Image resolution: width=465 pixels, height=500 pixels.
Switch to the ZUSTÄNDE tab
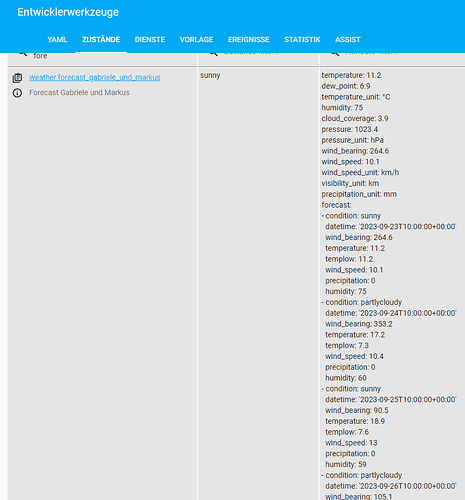(x=101, y=40)
